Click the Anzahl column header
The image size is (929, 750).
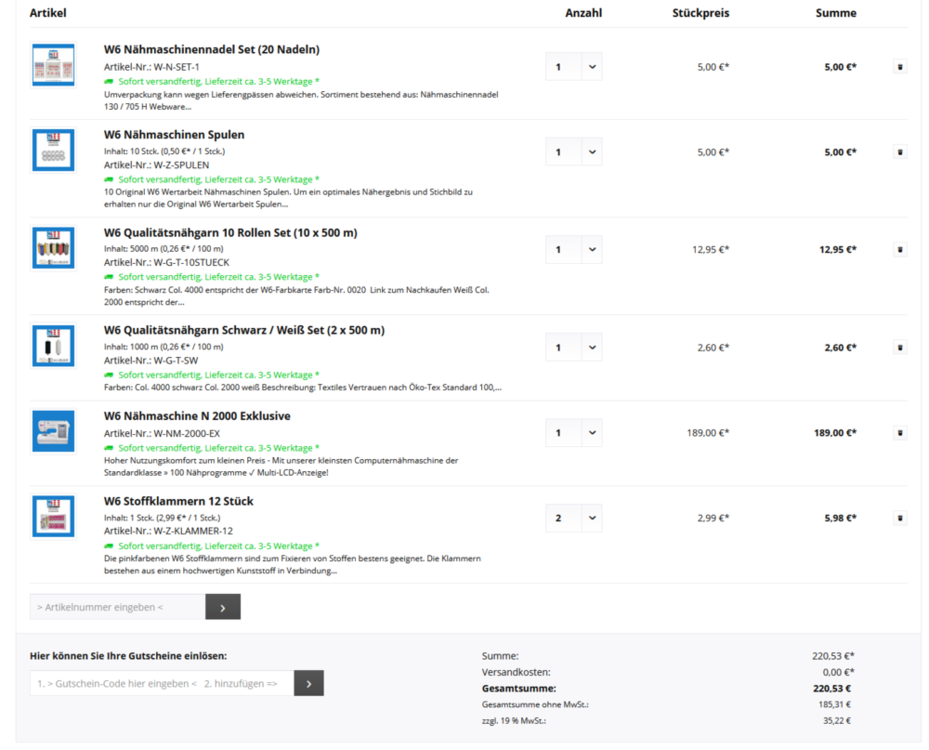point(584,13)
